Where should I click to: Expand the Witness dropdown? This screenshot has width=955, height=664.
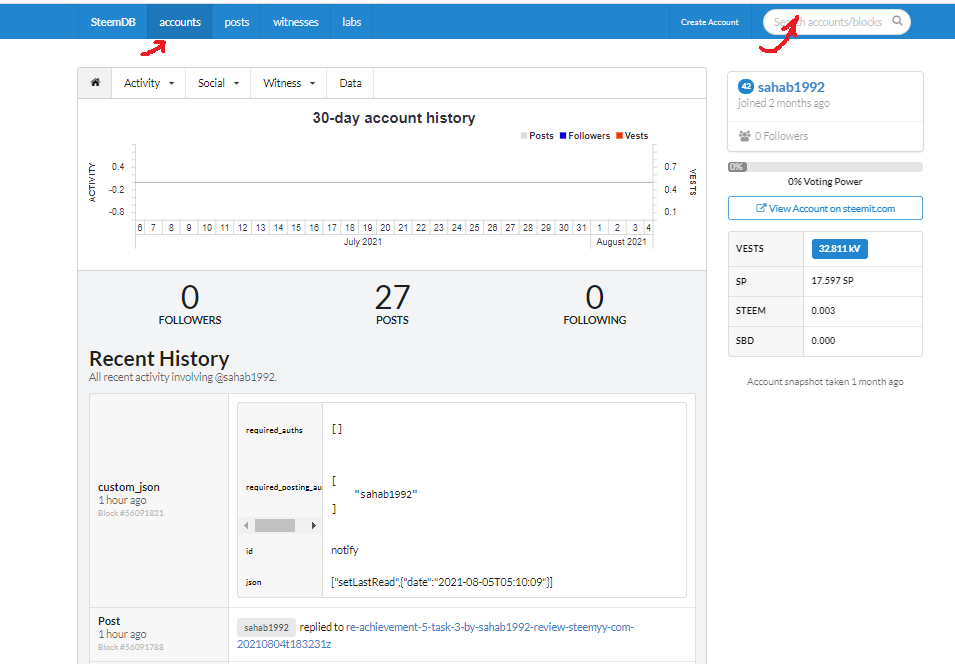289,83
